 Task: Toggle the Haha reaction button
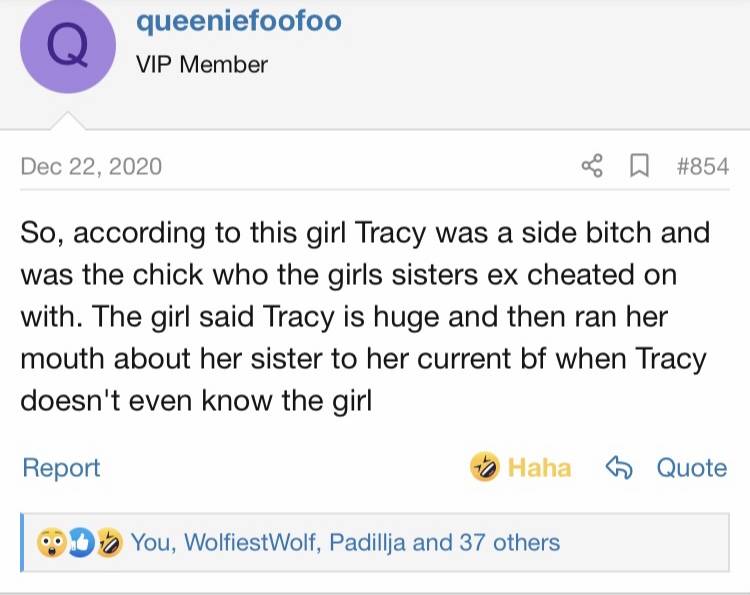point(520,467)
